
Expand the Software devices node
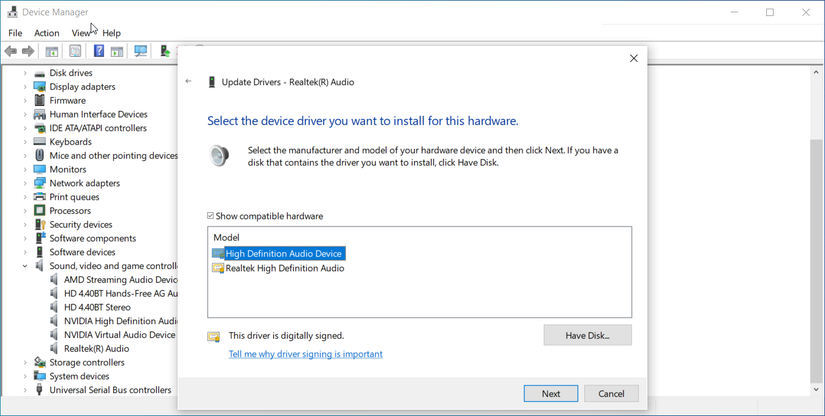(25, 252)
